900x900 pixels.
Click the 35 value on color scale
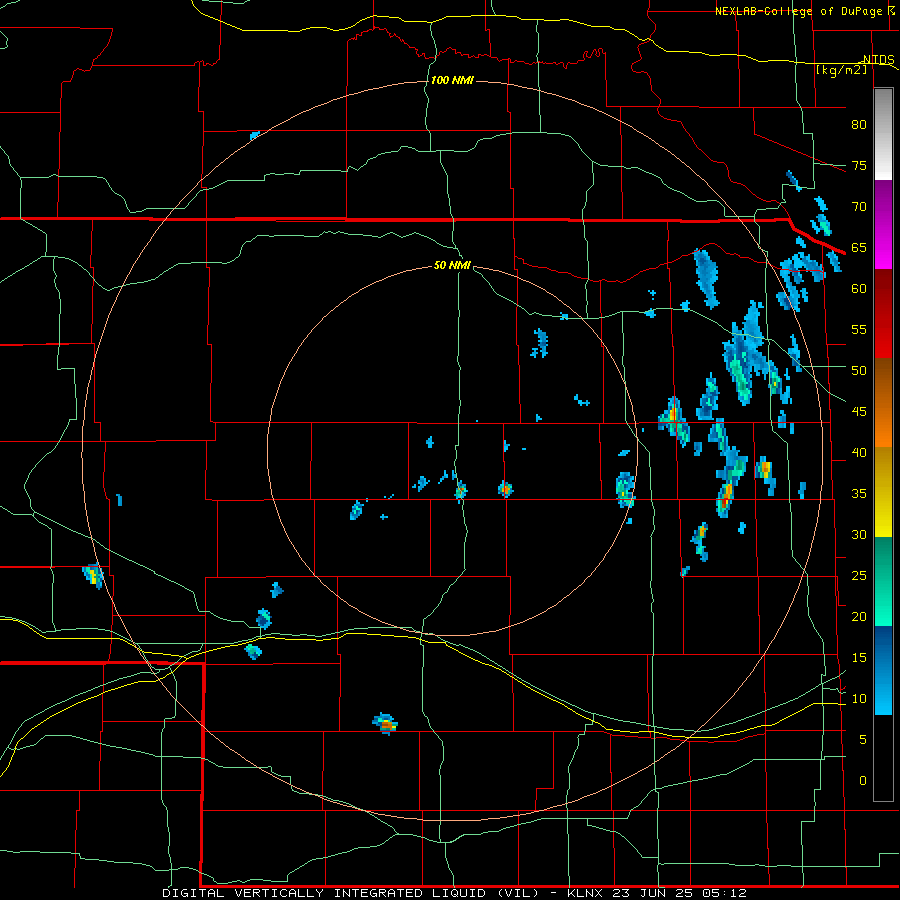pos(859,494)
